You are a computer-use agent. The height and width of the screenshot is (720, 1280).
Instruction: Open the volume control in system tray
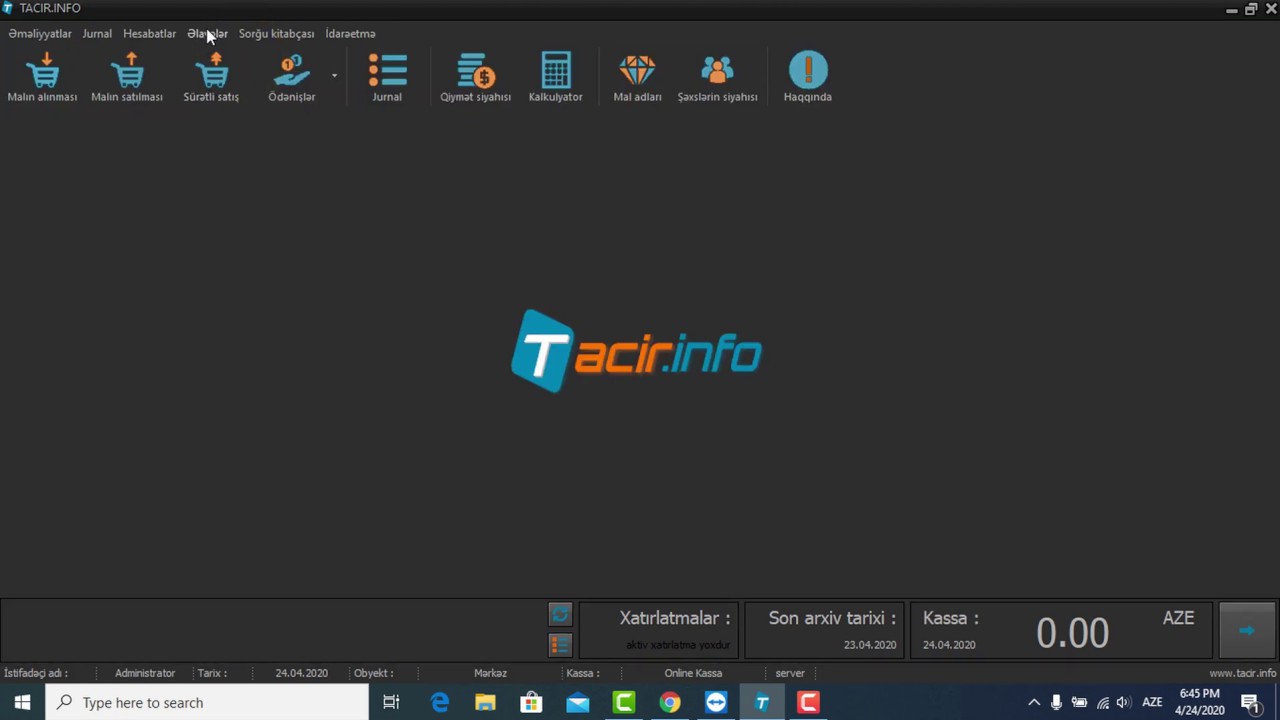pos(1123,703)
